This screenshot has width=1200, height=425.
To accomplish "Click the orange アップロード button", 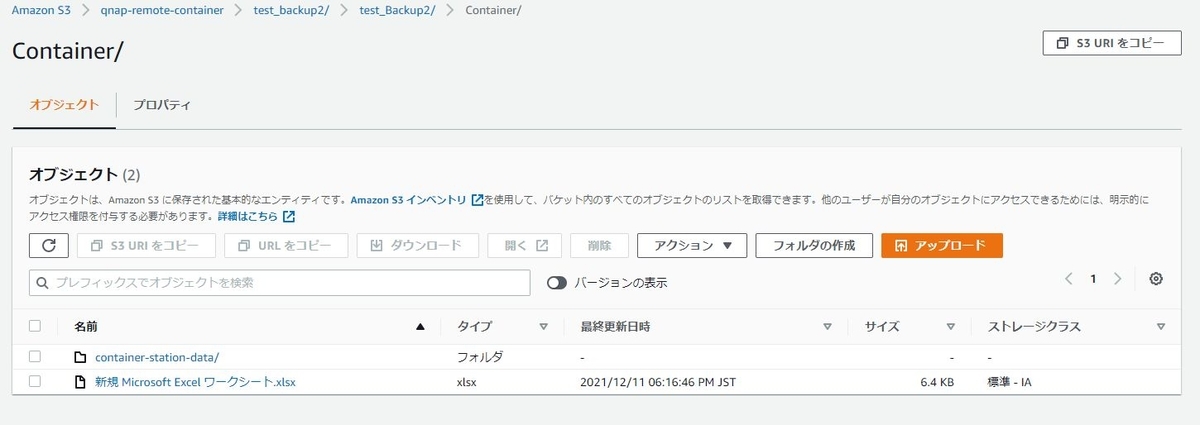I will [x=942, y=245].
